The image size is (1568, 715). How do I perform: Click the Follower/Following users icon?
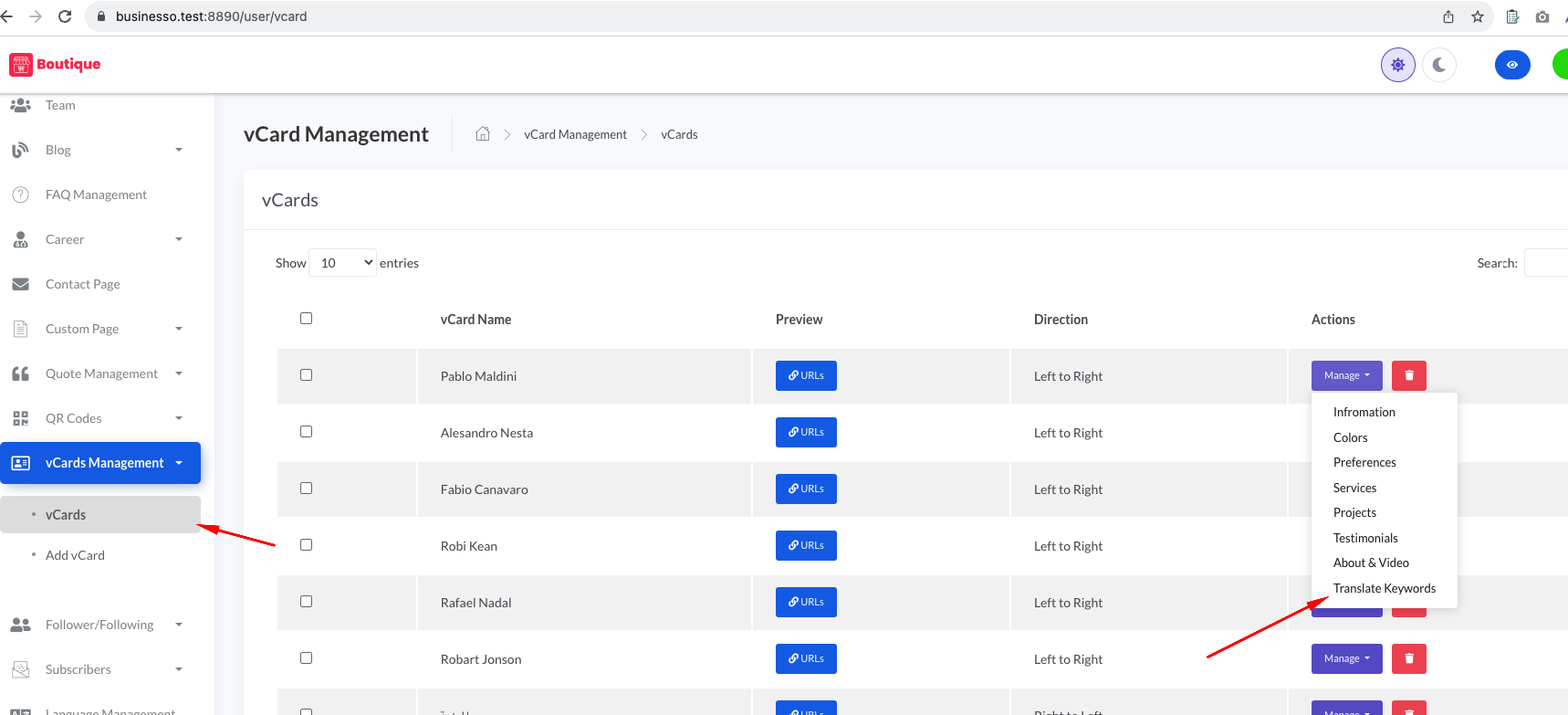20,625
